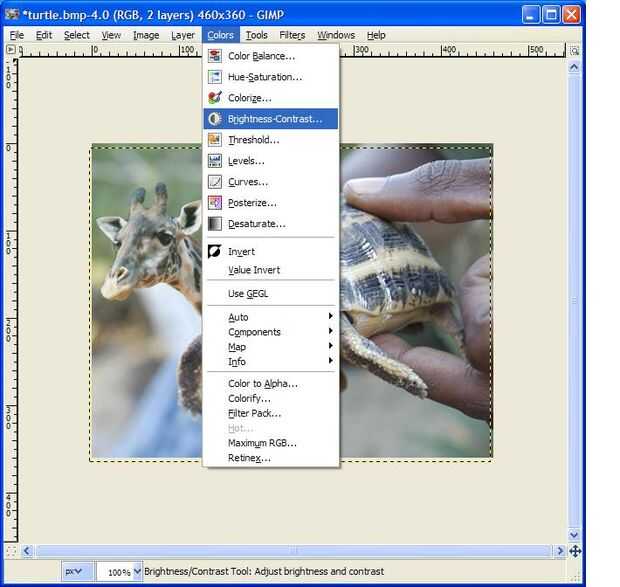Open the px unit dropdown

point(78,572)
